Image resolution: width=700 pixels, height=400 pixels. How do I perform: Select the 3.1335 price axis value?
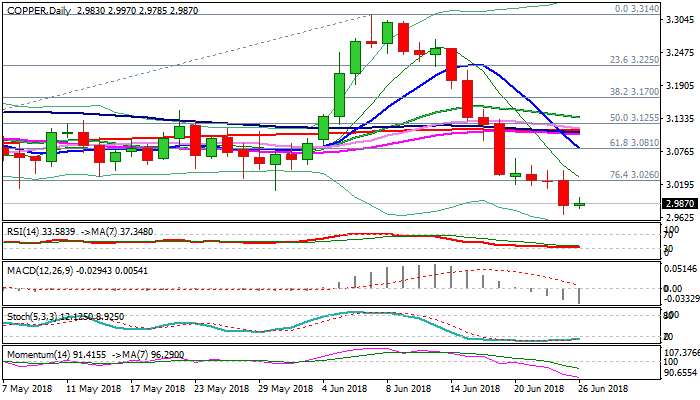coord(679,120)
